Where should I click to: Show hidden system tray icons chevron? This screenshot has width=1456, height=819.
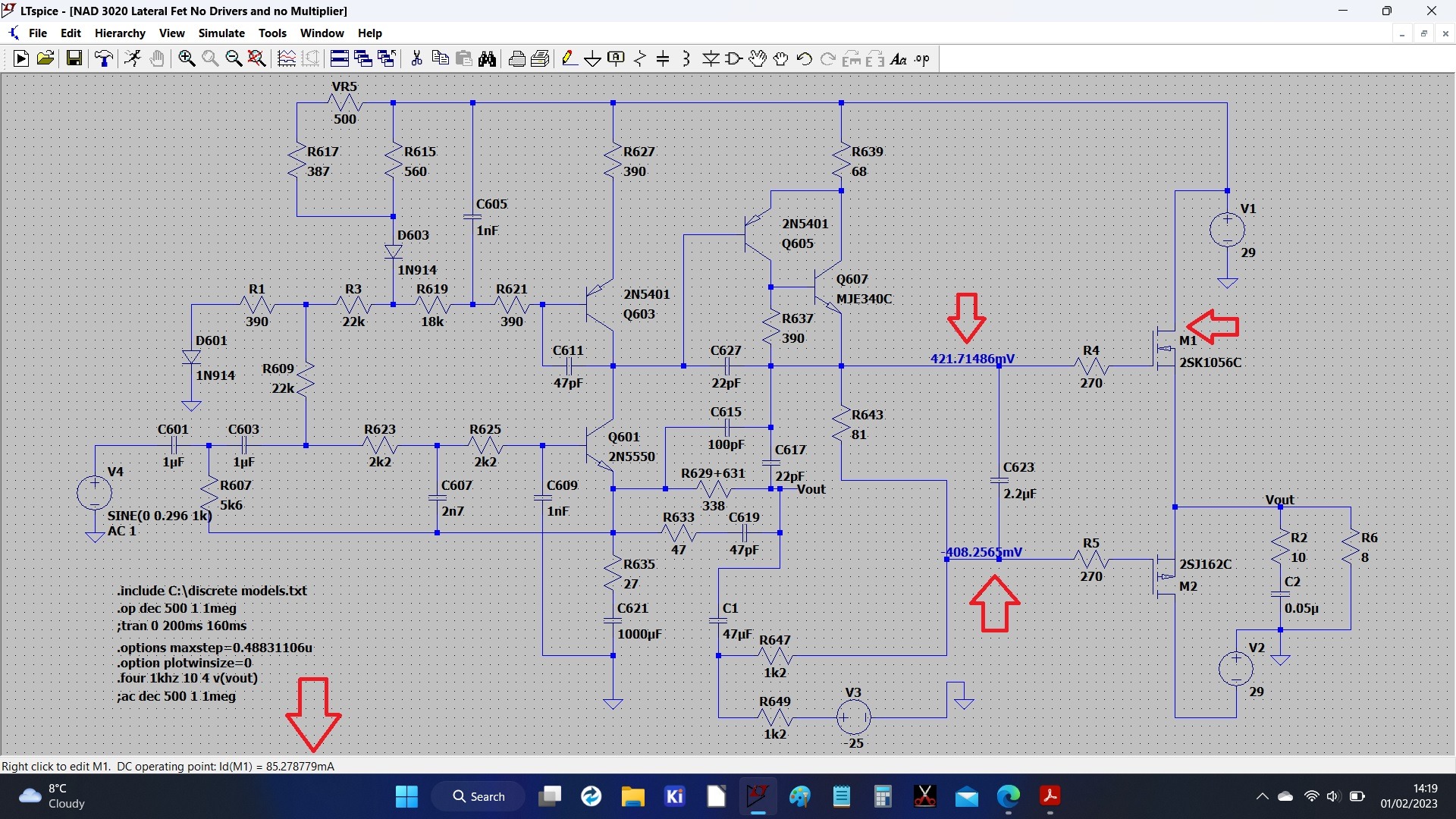[x=1262, y=796]
